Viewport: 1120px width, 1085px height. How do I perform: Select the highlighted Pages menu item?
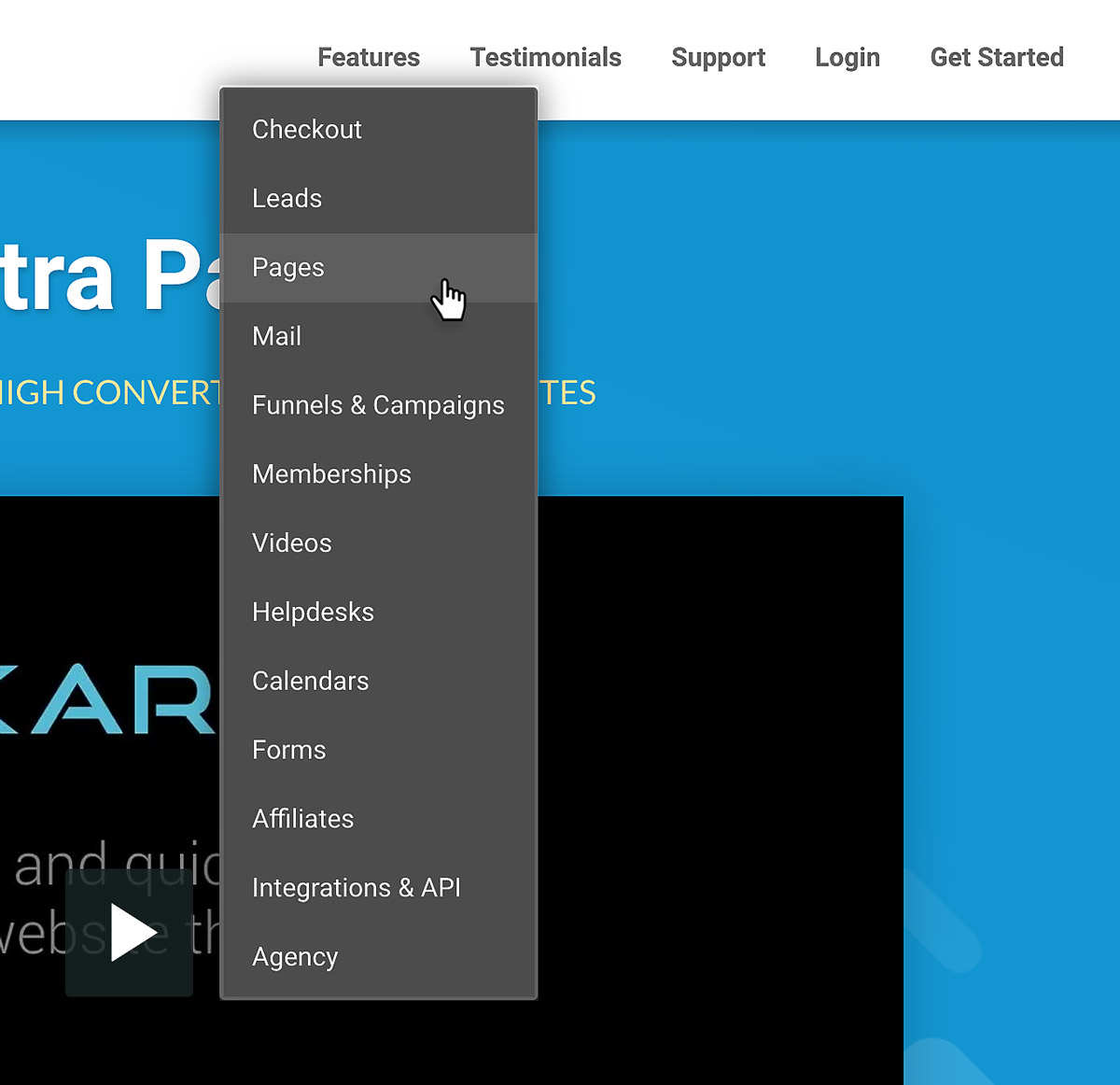click(x=288, y=268)
